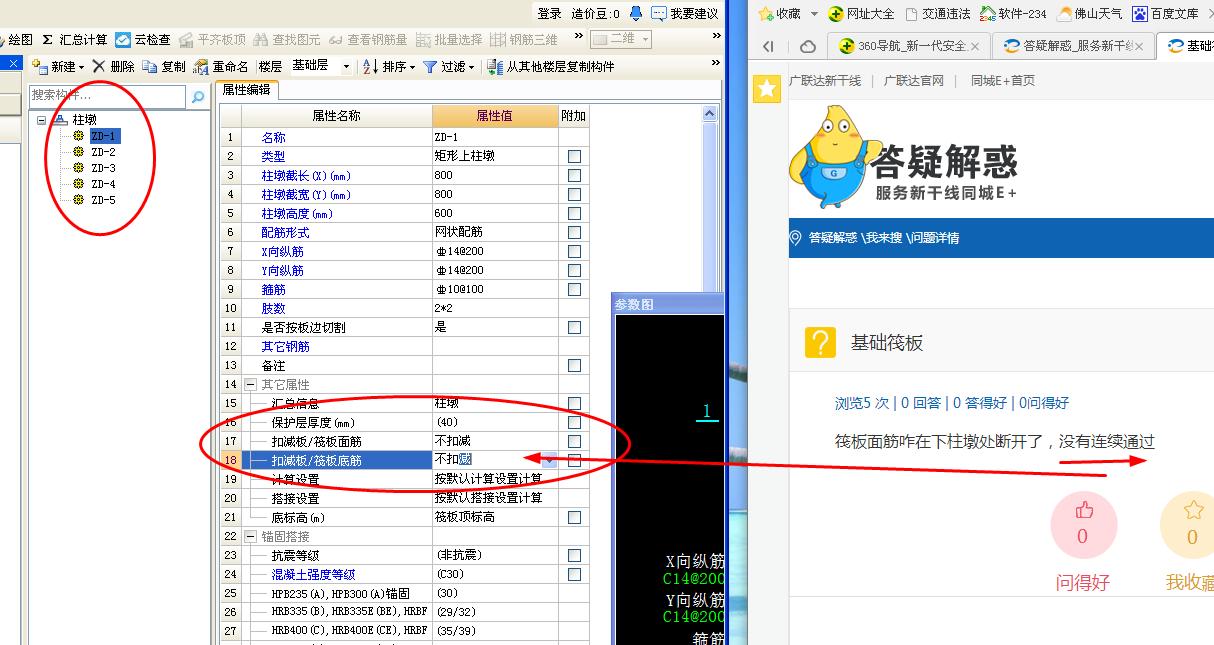Open 钢筋三维 view tool
The image size is (1214, 645).
[x=497, y=40]
